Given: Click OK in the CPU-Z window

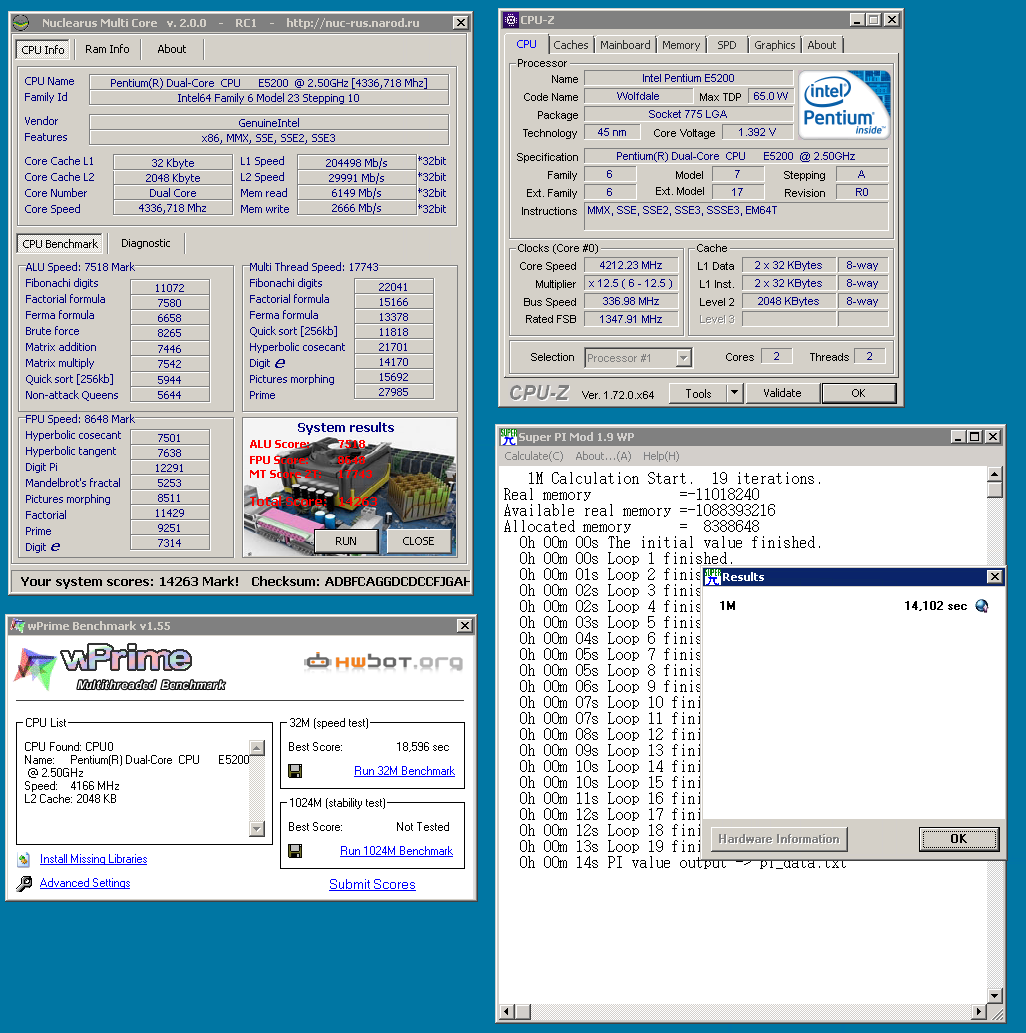Looking at the screenshot, I should coord(858,393).
